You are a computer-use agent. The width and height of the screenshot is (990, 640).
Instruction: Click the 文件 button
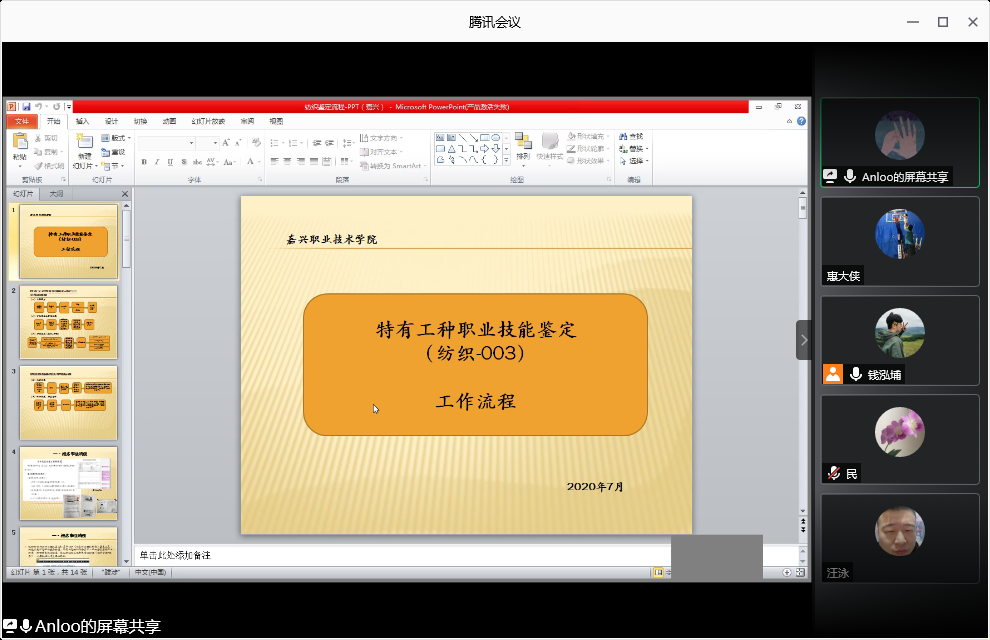22,120
